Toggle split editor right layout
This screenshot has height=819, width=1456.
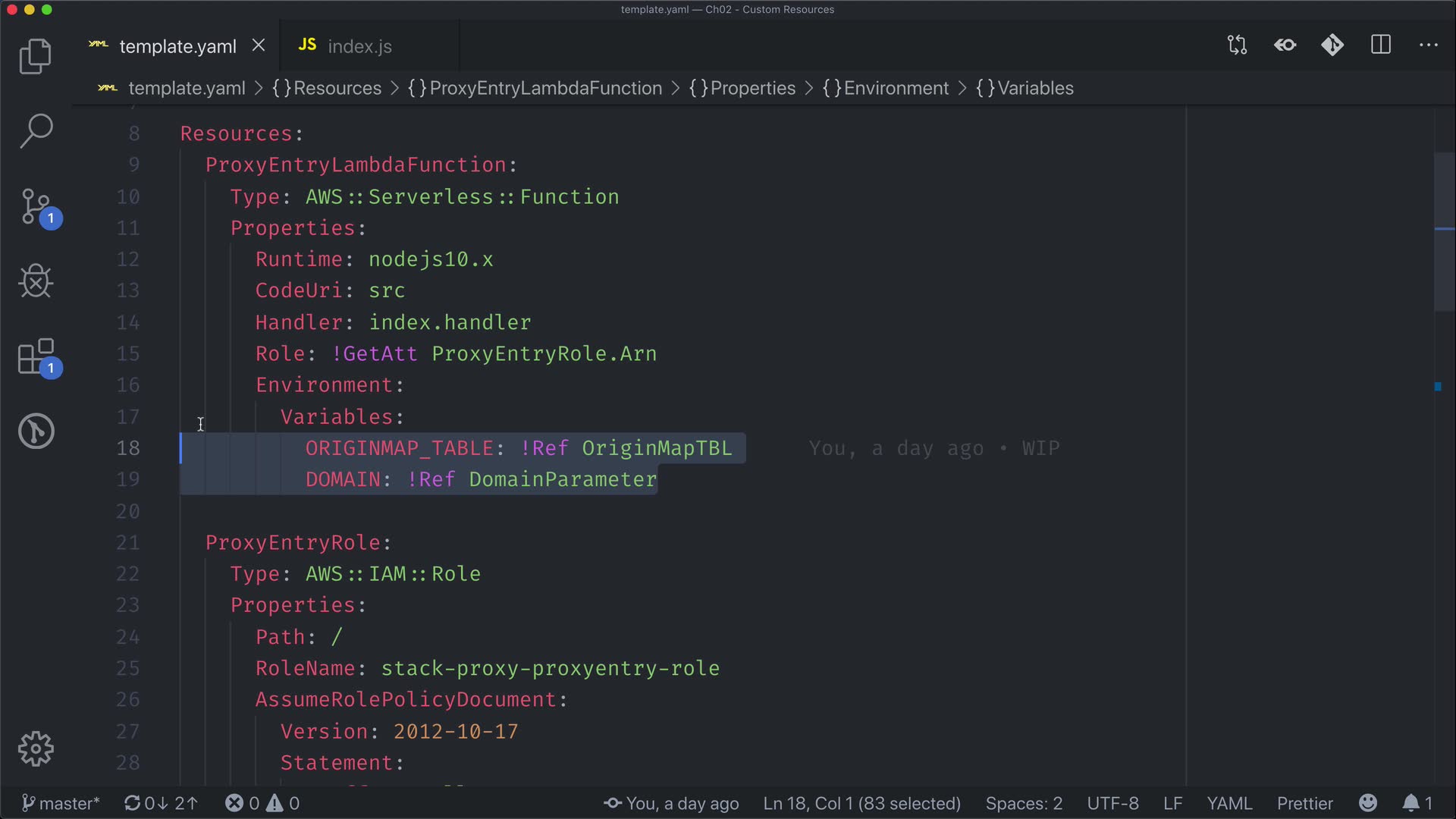1381,45
